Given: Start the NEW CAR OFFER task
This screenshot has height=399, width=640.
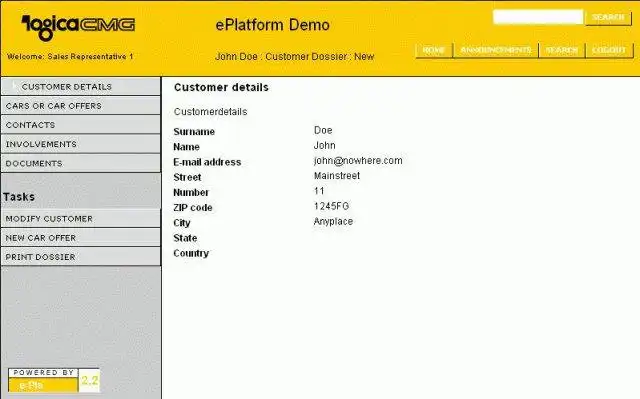Looking at the screenshot, I should [x=81, y=238].
